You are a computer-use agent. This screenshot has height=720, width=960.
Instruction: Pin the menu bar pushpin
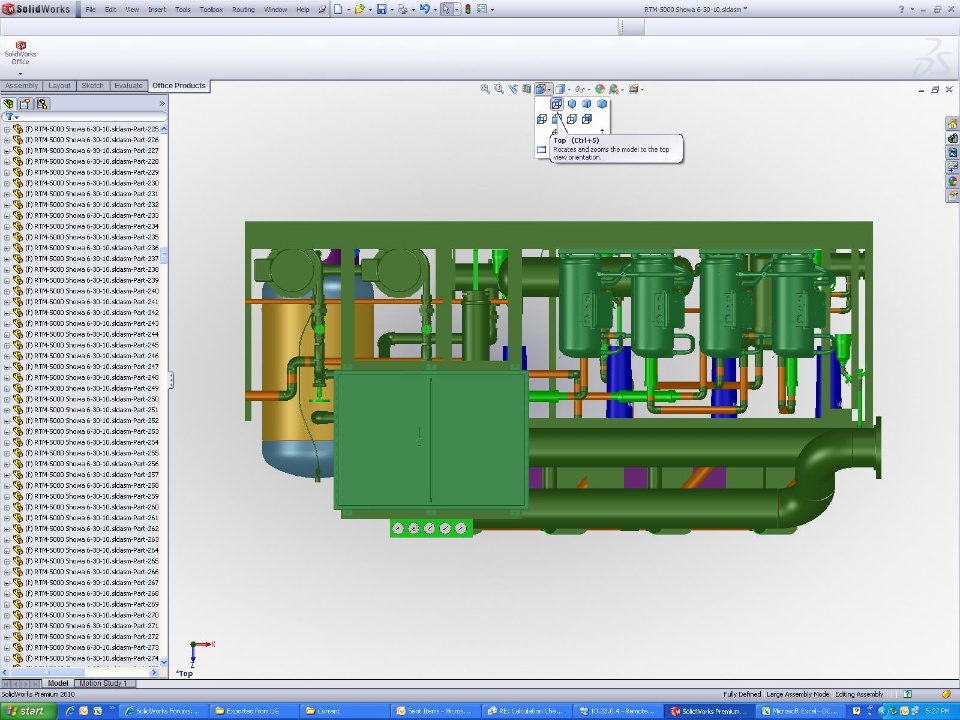tap(322, 9)
